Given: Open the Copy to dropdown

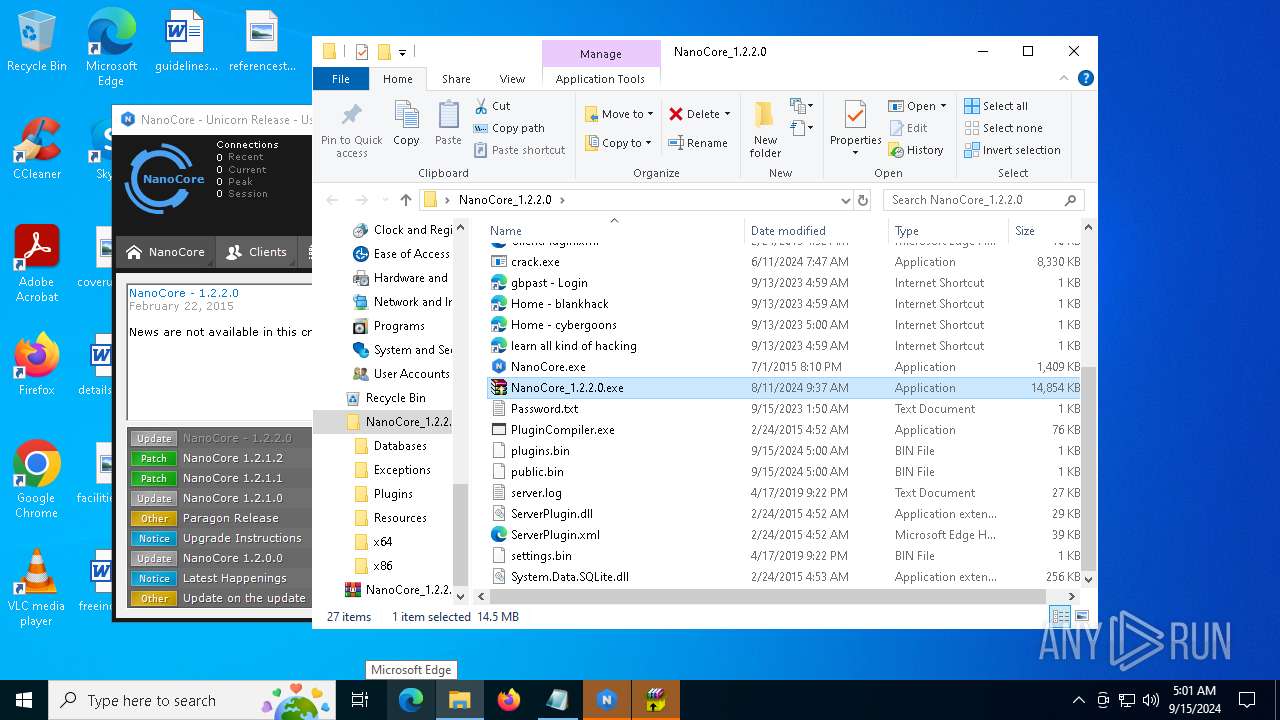Looking at the screenshot, I should tap(619, 143).
